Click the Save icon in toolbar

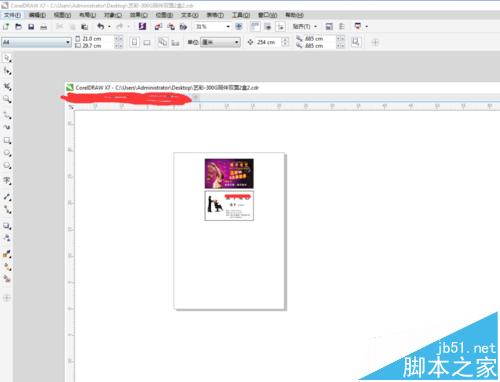click(31, 27)
